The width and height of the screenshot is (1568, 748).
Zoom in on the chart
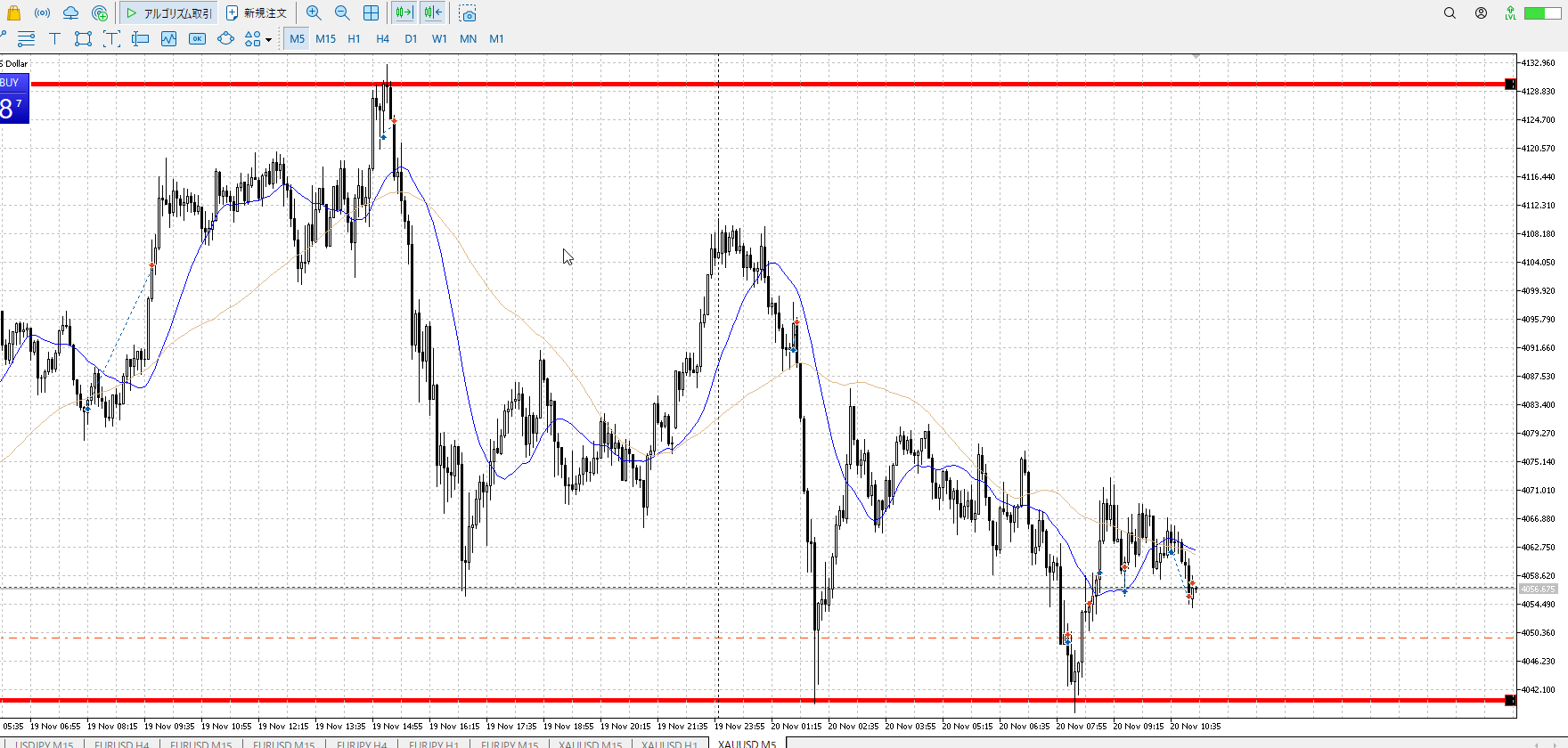[314, 13]
